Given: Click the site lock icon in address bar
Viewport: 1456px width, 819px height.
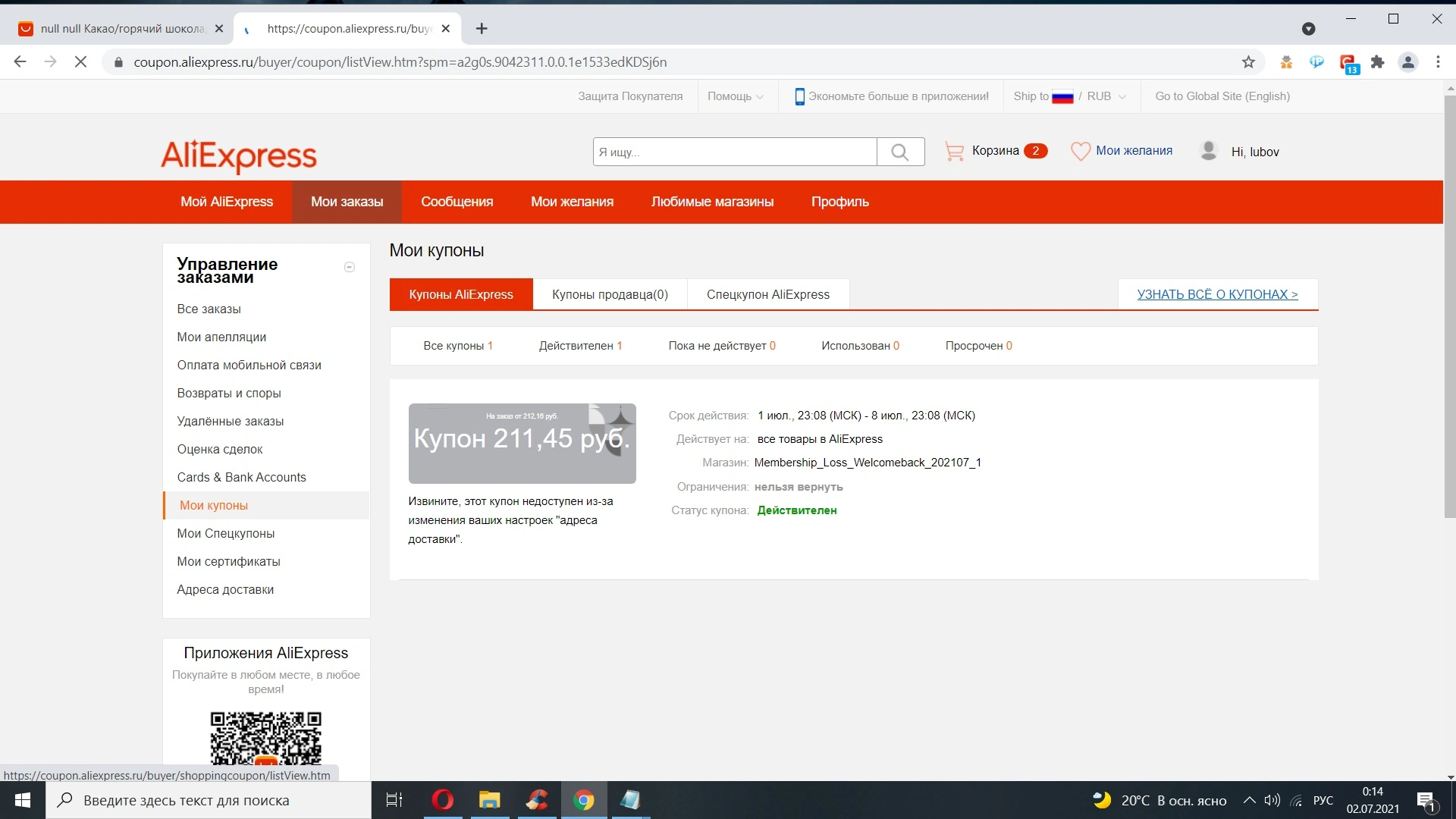Looking at the screenshot, I should pos(118,62).
